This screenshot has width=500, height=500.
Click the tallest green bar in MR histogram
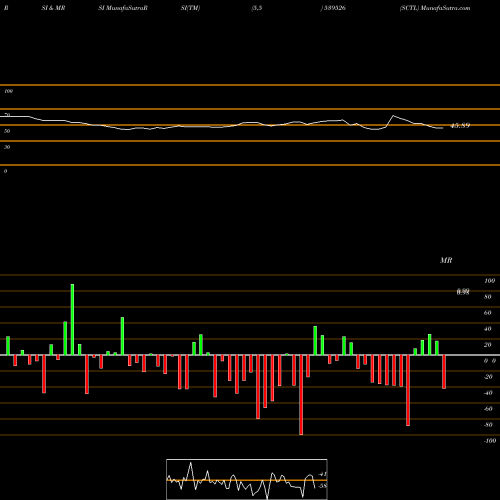[72, 320]
